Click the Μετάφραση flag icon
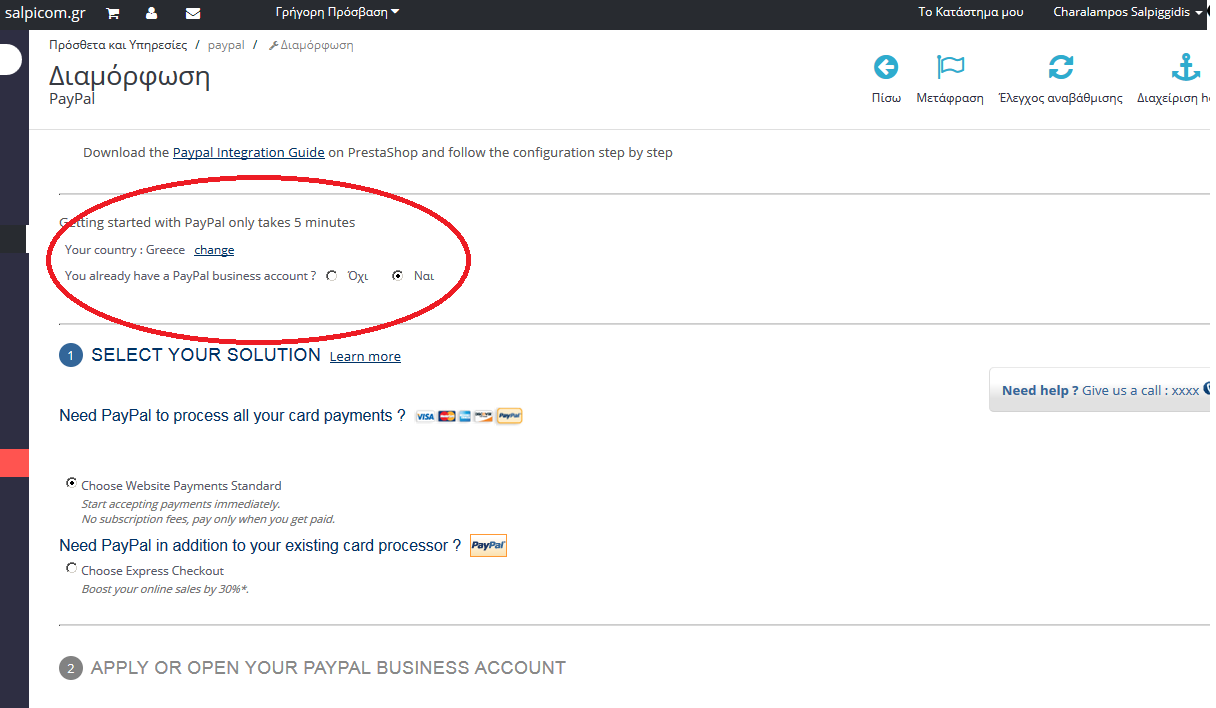Image resolution: width=1216 pixels, height=708 pixels. 950,67
